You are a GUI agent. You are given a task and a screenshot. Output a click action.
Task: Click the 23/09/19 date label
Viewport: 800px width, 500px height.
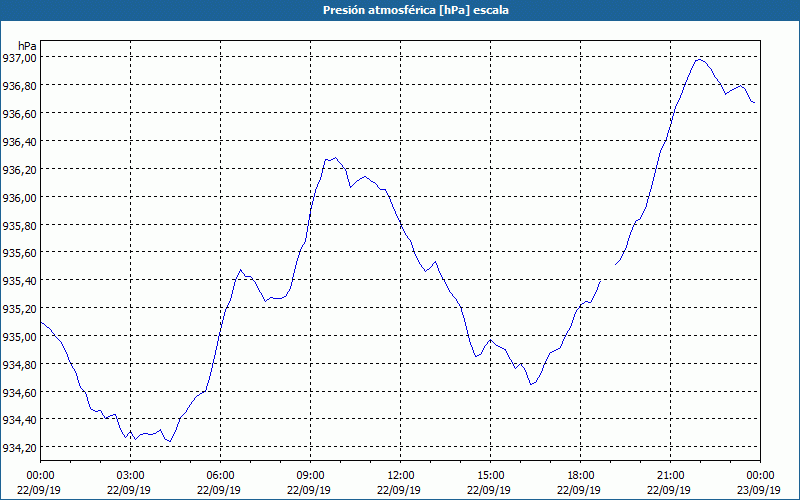coord(758,490)
